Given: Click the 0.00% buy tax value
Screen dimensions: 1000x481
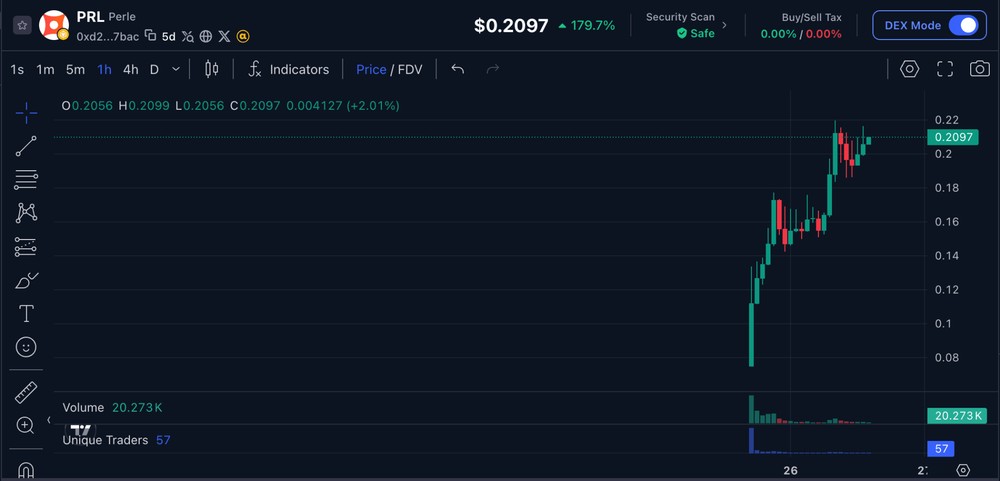Looking at the screenshot, I should tap(778, 34).
